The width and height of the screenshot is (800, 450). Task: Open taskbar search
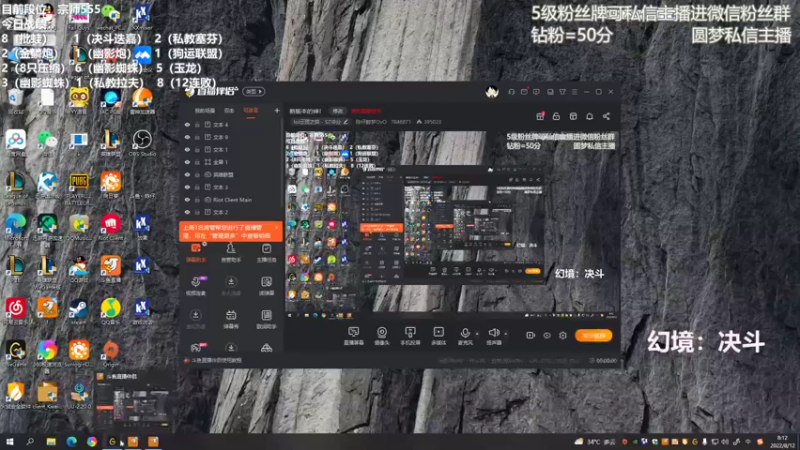coord(30,442)
